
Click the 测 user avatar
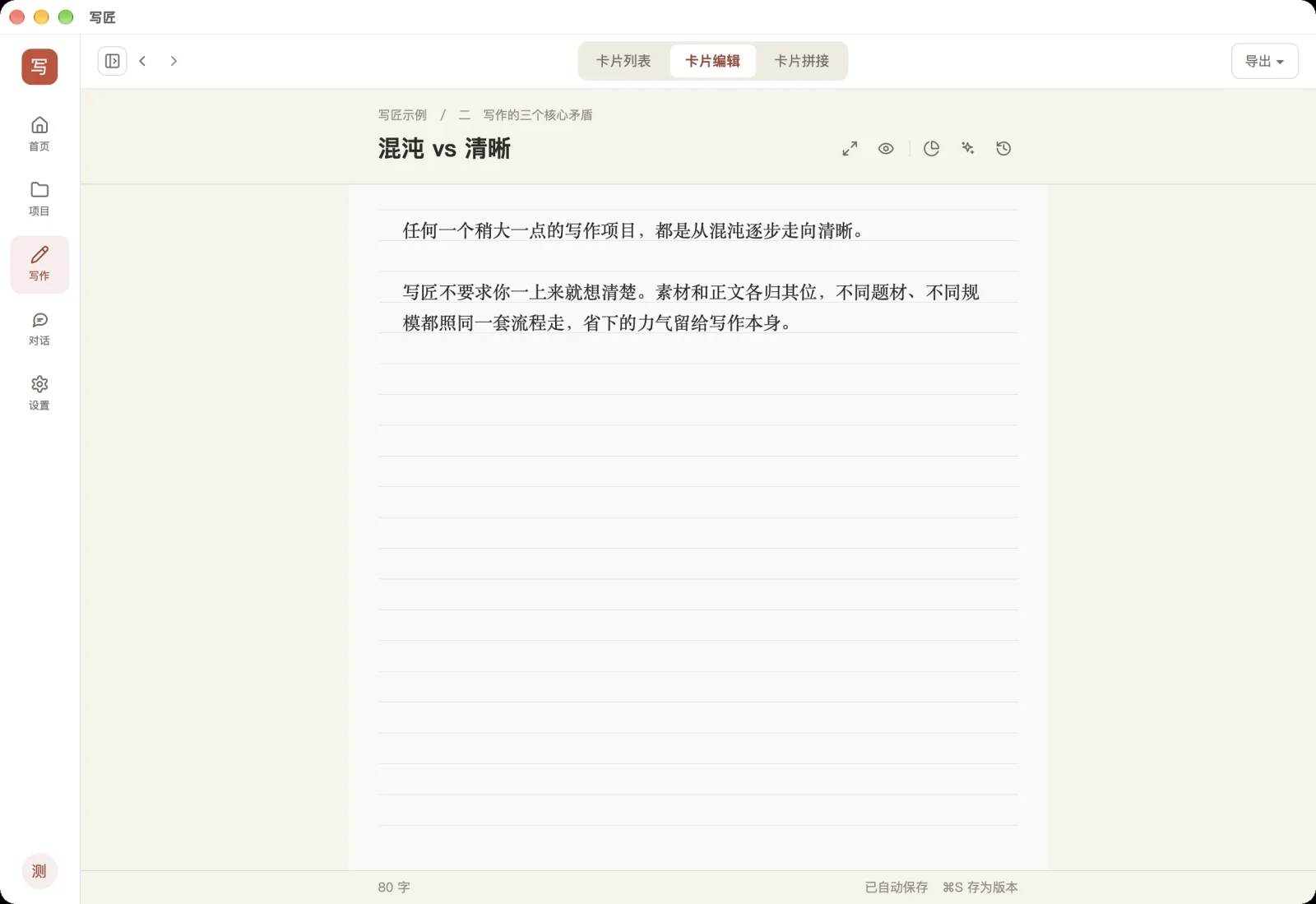(x=39, y=871)
